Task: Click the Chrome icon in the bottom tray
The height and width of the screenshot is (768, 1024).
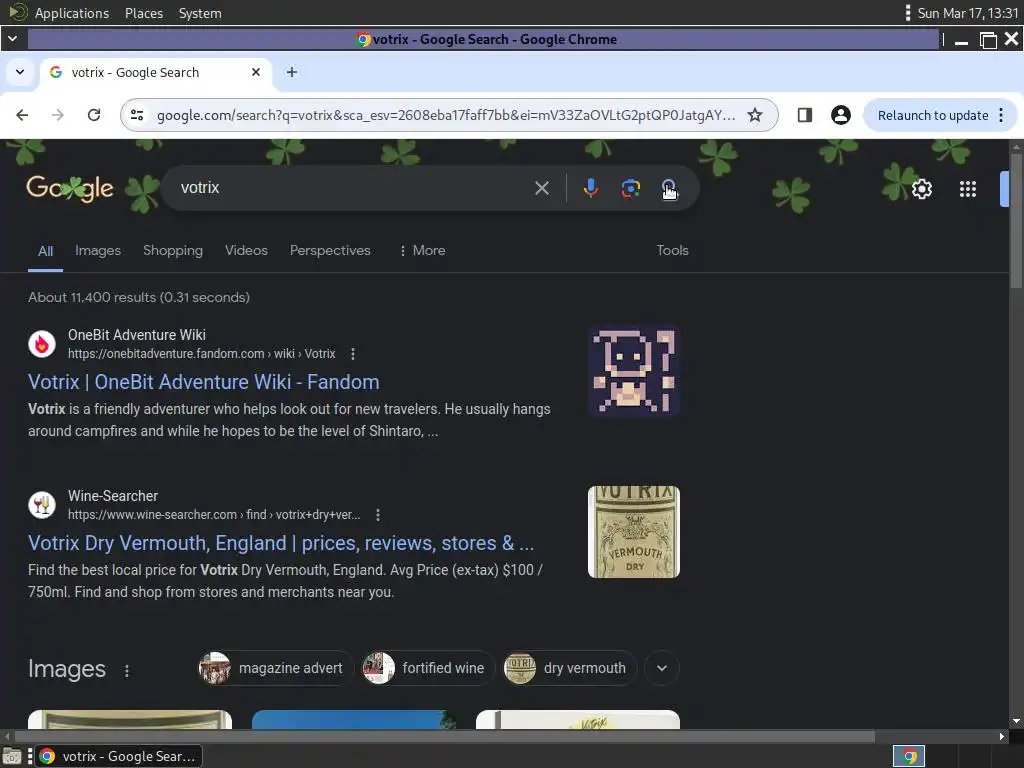Action: pyautogui.click(x=909, y=757)
